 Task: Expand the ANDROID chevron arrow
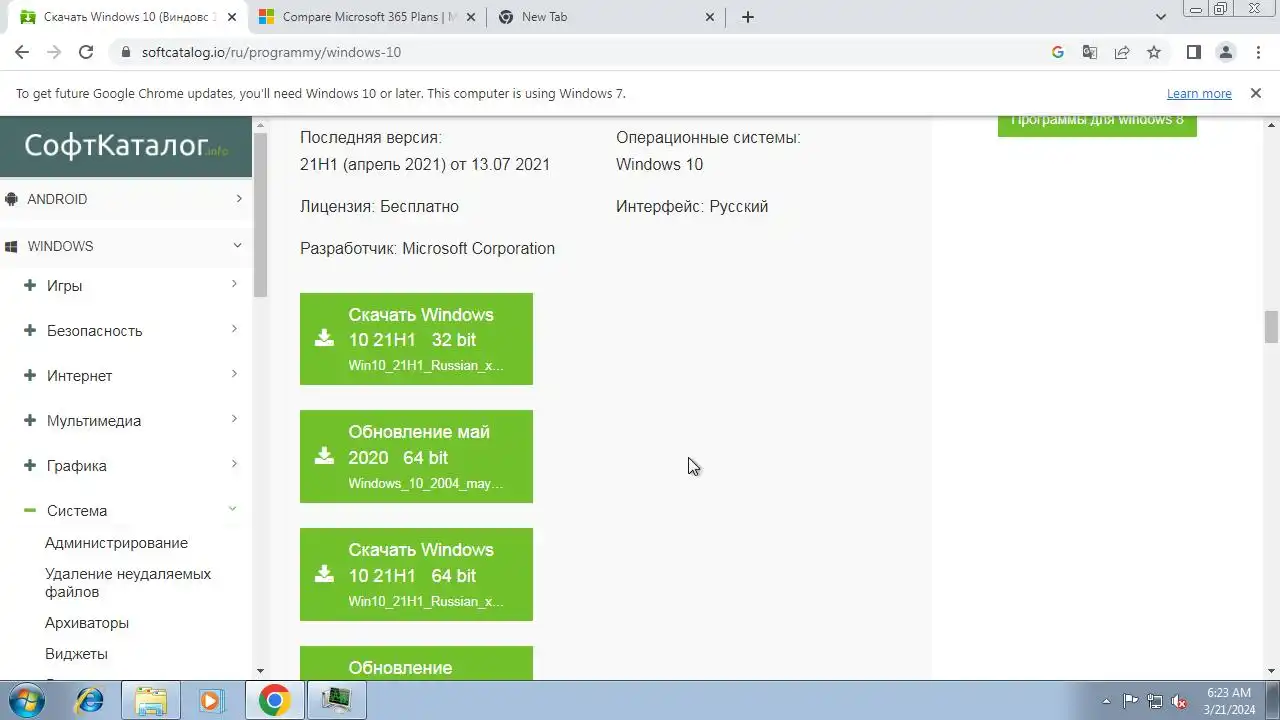point(239,199)
